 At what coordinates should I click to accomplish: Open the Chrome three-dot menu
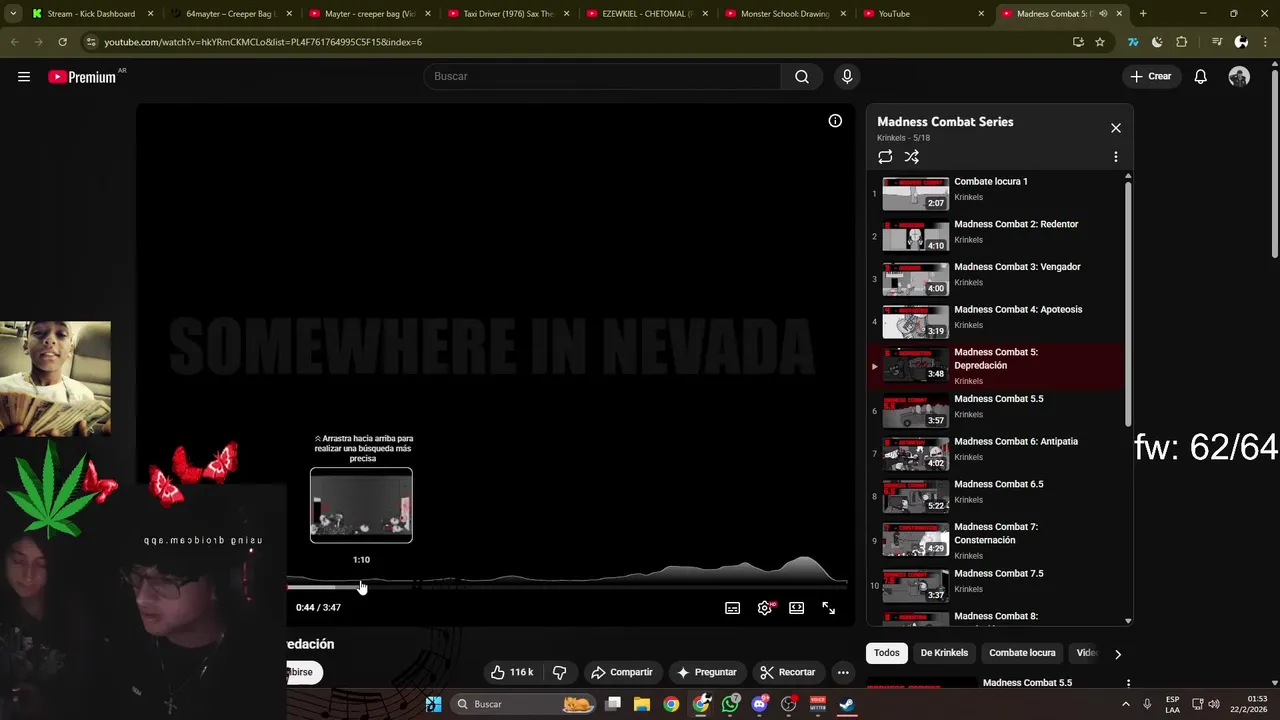pos(1264,42)
